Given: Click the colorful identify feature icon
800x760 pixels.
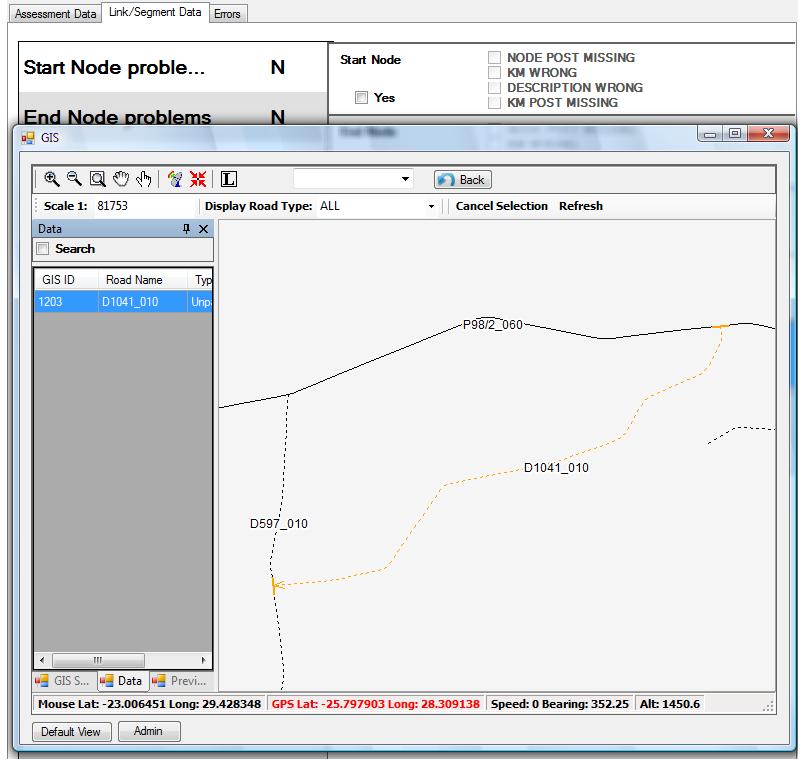Looking at the screenshot, I should (x=176, y=179).
